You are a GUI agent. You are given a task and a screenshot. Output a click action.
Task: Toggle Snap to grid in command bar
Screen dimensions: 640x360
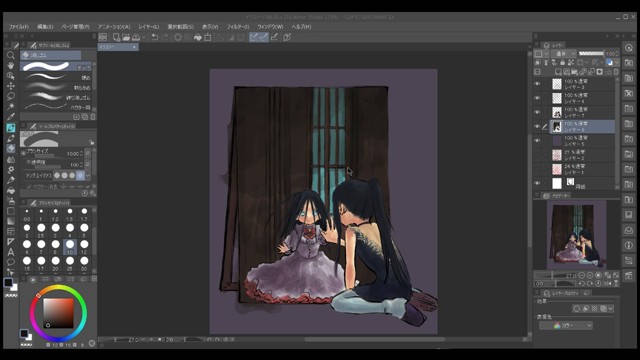[274, 37]
